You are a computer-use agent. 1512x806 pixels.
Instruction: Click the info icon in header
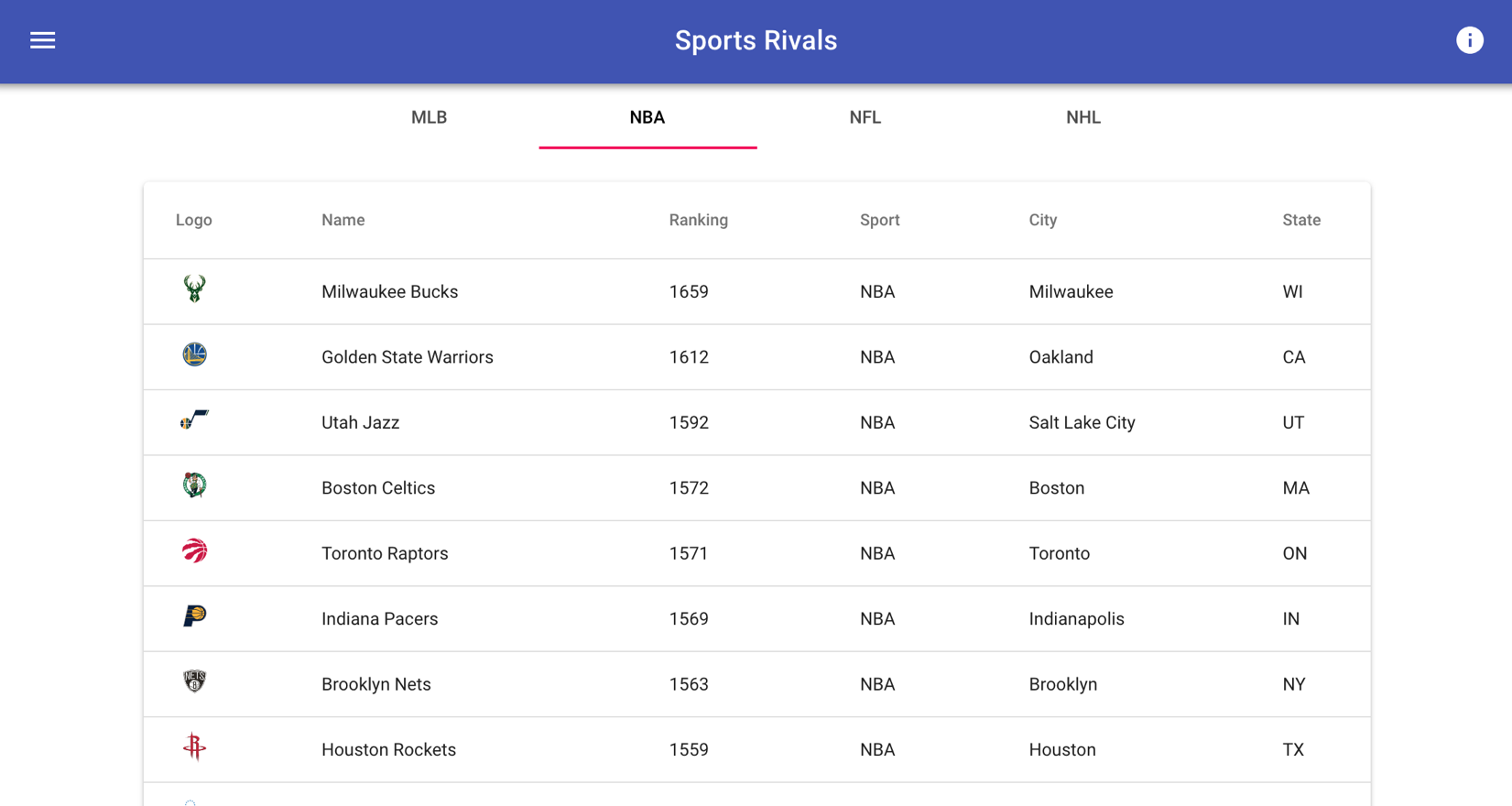[x=1470, y=40]
